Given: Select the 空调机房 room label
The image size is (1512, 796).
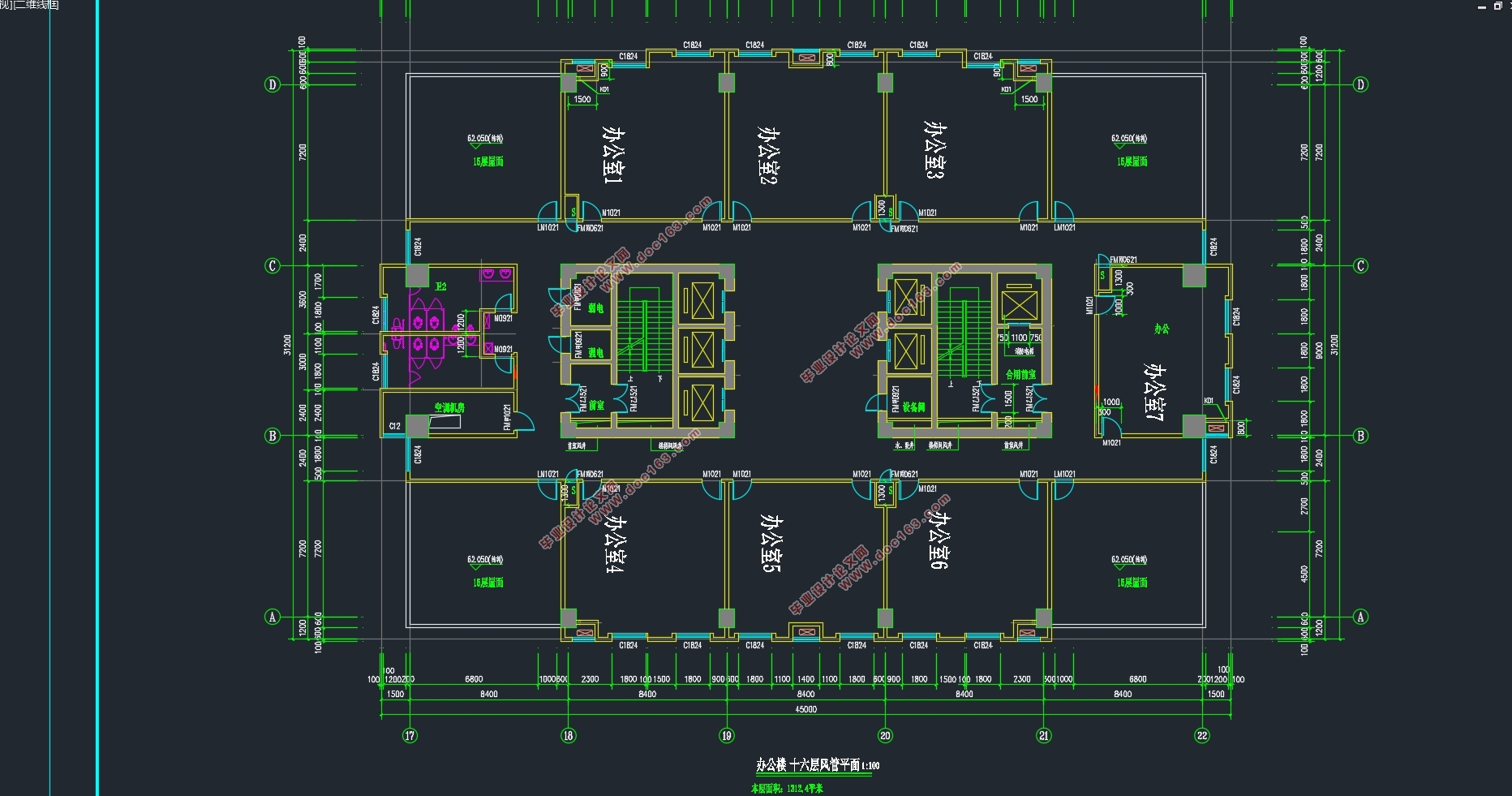Looking at the screenshot, I should [x=449, y=407].
